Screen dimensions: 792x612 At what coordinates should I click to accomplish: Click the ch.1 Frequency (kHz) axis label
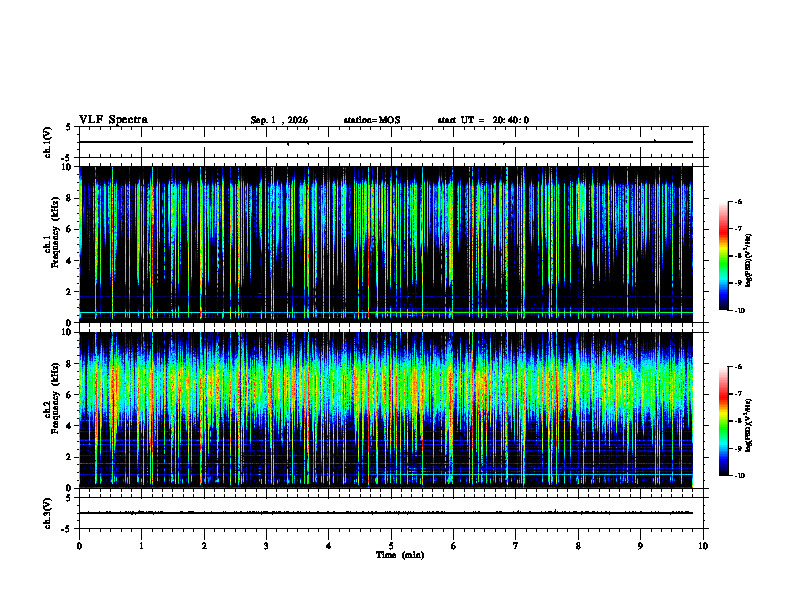coord(55,232)
